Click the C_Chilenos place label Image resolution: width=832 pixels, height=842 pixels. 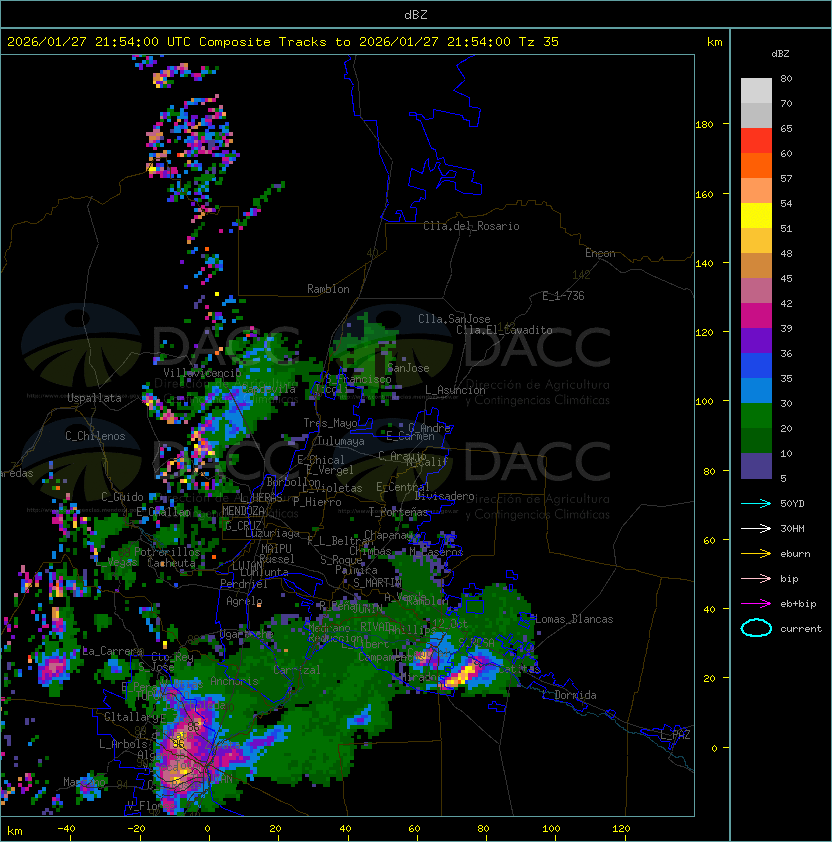95,436
